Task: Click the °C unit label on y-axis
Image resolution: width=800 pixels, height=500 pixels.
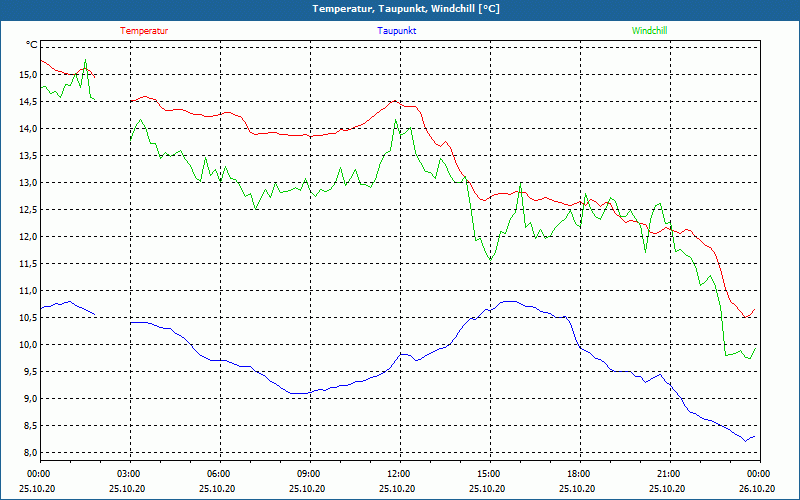Action: (31, 45)
